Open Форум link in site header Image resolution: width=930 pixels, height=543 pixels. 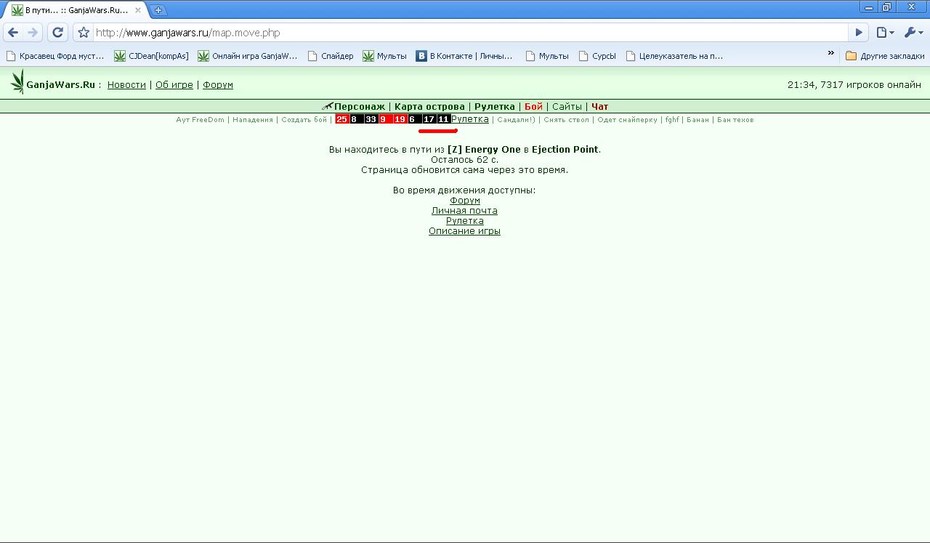click(x=218, y=85)
